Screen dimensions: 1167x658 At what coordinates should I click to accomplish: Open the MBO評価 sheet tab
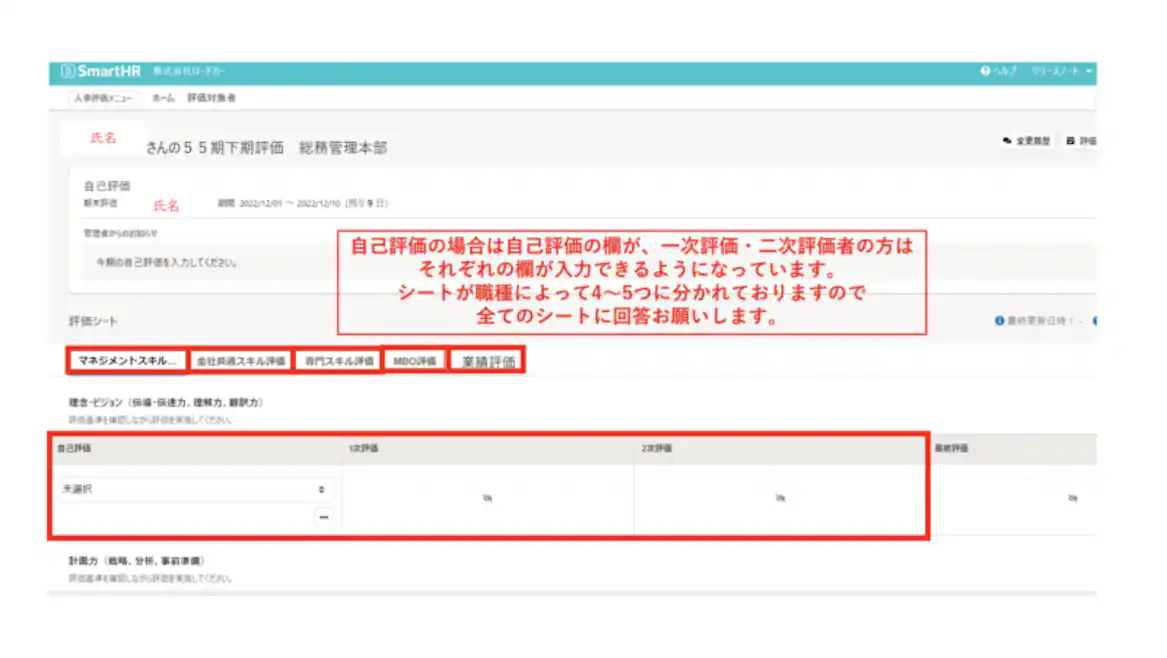click(415, 360)
